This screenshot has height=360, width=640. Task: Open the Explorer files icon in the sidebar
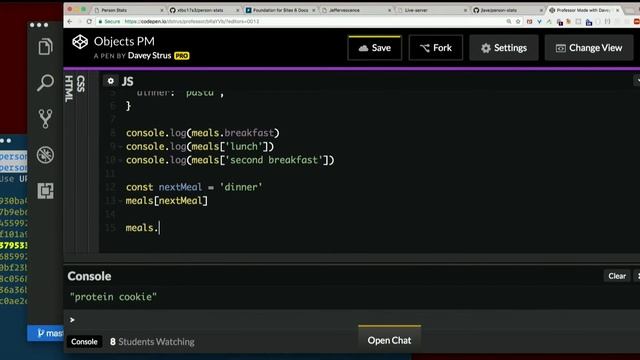[x=45, y=47]
